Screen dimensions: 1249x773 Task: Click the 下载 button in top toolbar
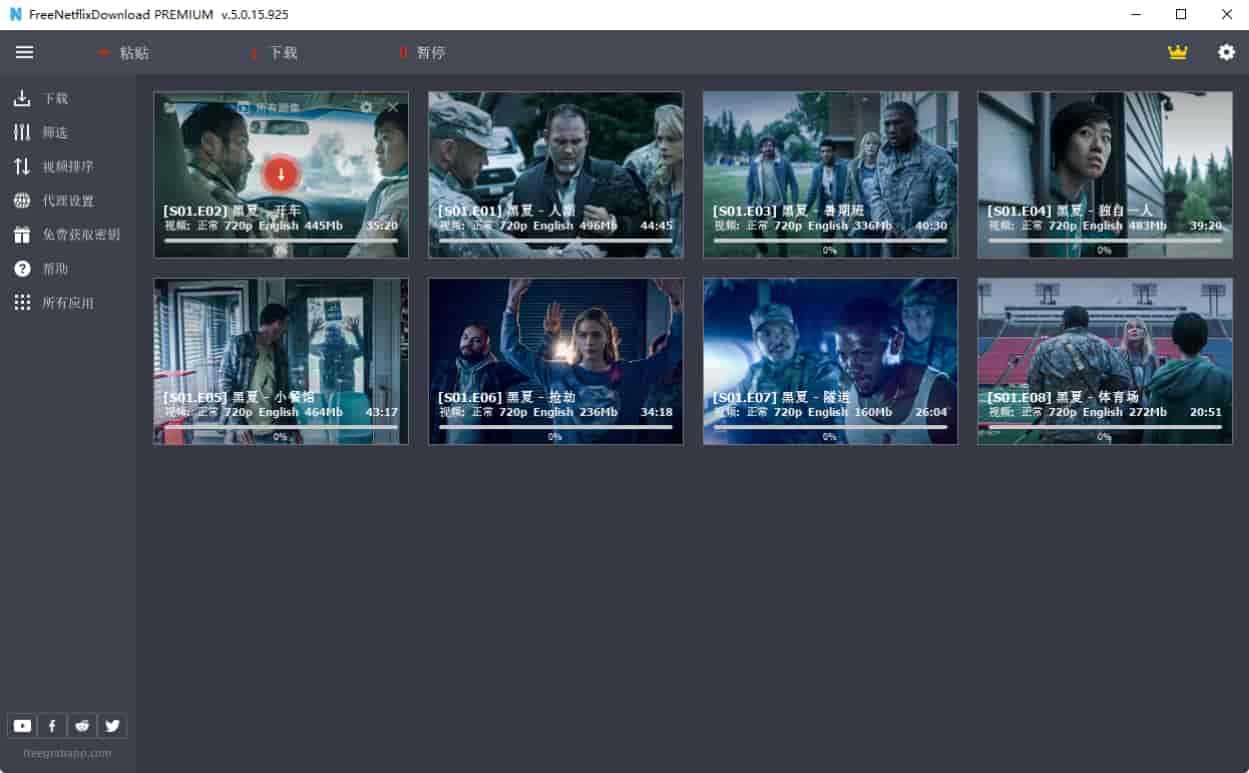(273, 53)
